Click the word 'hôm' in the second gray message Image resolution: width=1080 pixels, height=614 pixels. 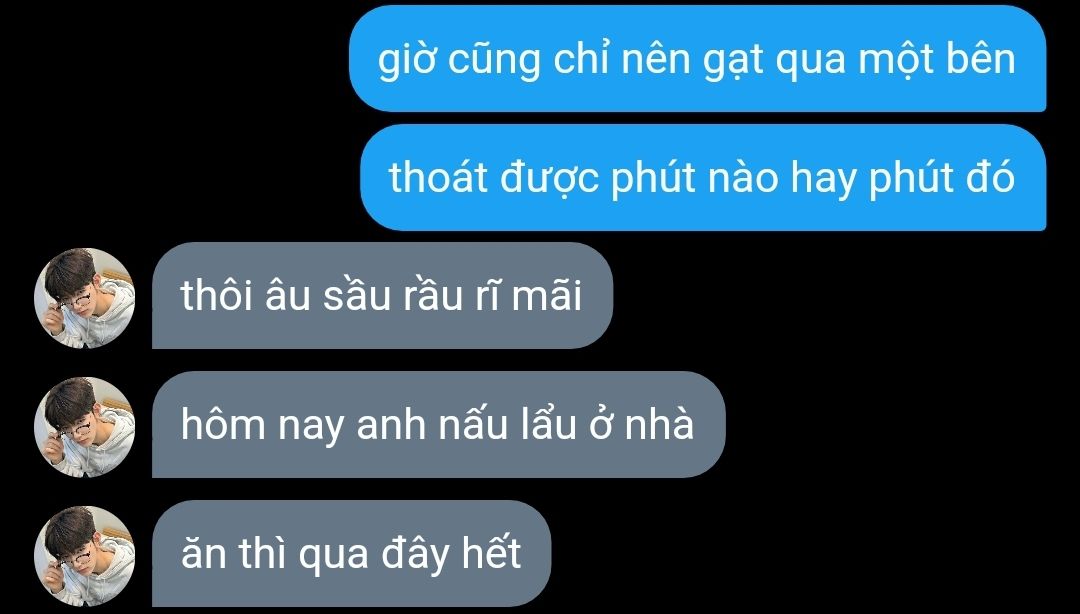(x=223, y=423)
